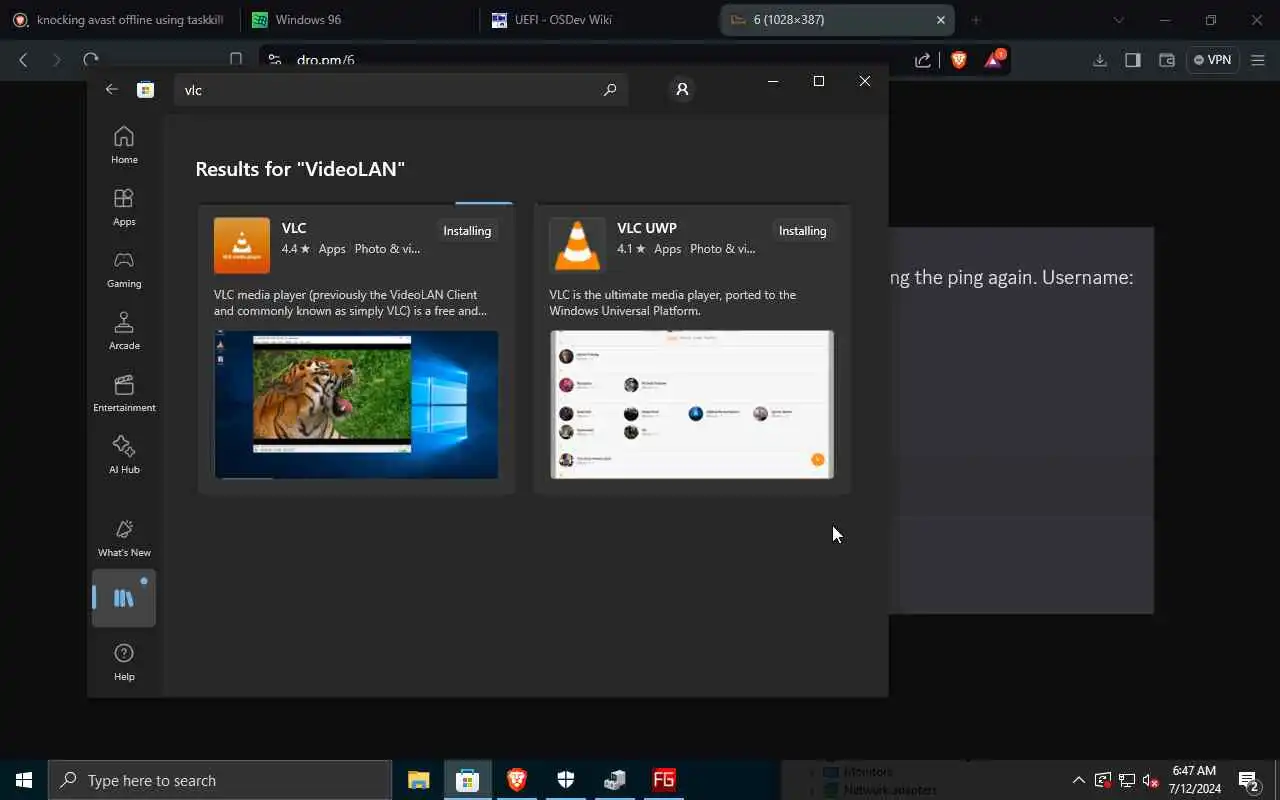
Task: Open Brave Wallet icon
Action: 1166,60
